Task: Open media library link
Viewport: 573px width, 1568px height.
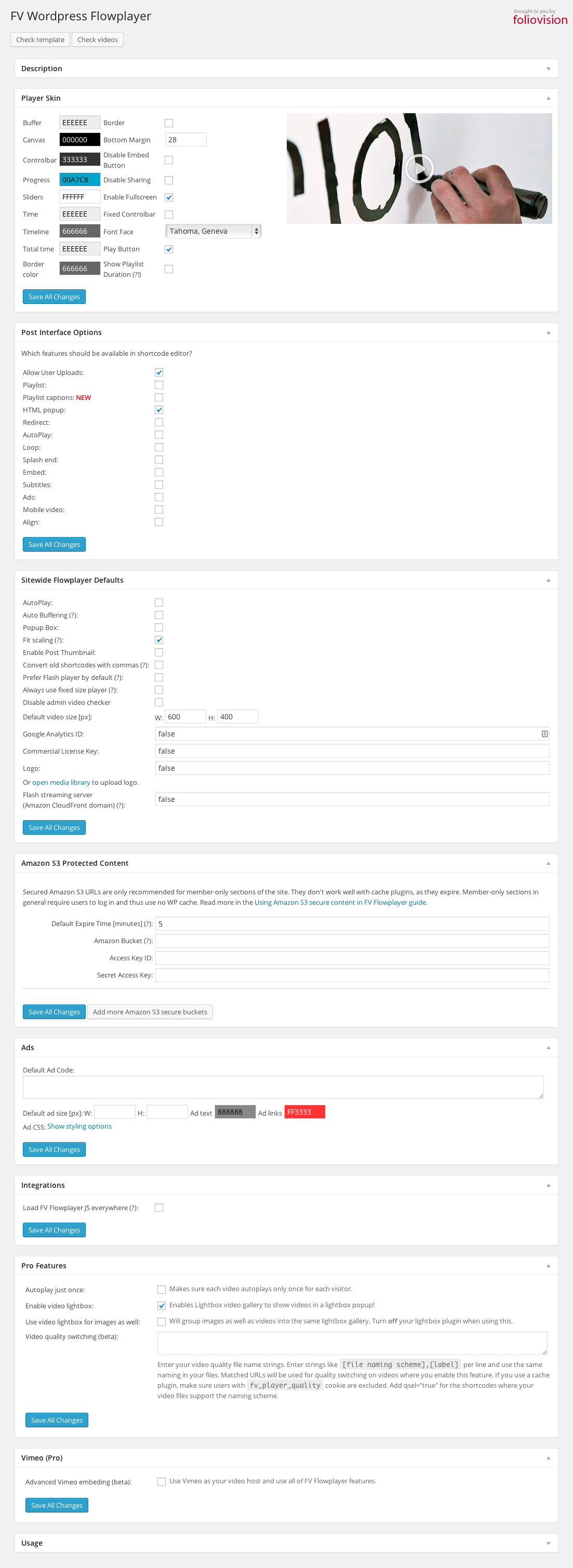Action: [61, 782]
